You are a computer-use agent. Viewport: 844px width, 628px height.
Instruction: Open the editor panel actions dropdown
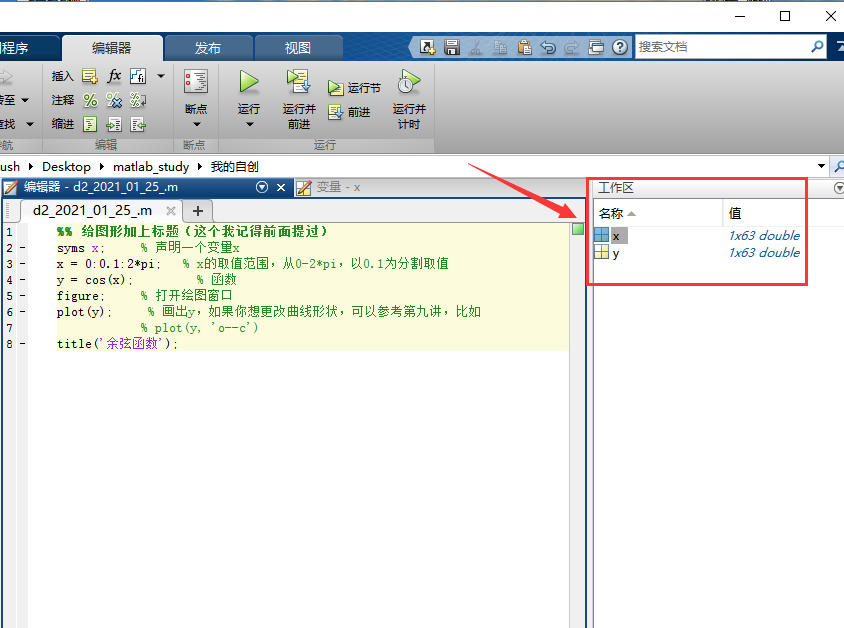click(262, 187)
